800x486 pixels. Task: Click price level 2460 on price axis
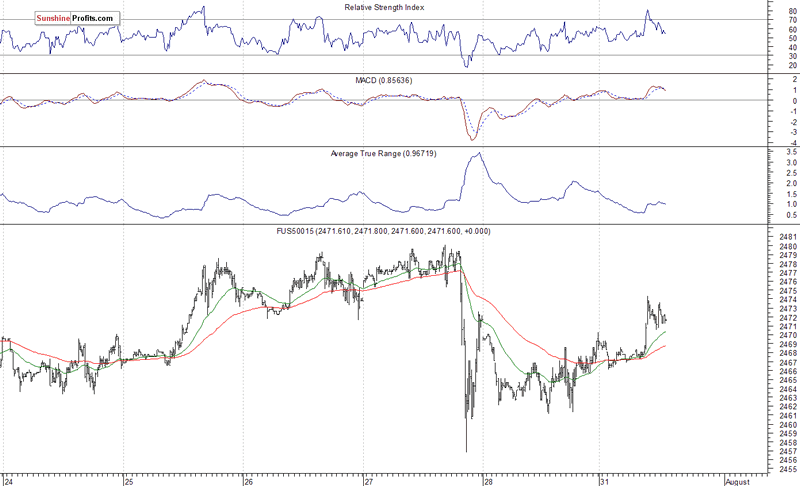point(788,425)
